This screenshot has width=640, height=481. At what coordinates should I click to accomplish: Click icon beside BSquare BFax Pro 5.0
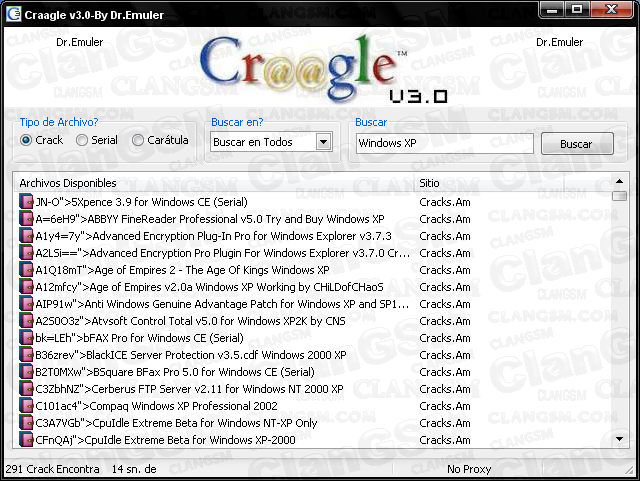(x=26, y=372)
